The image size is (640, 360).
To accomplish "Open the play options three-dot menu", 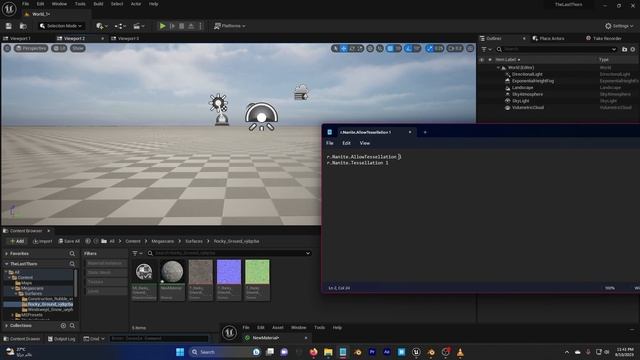I will coord(200,26).
